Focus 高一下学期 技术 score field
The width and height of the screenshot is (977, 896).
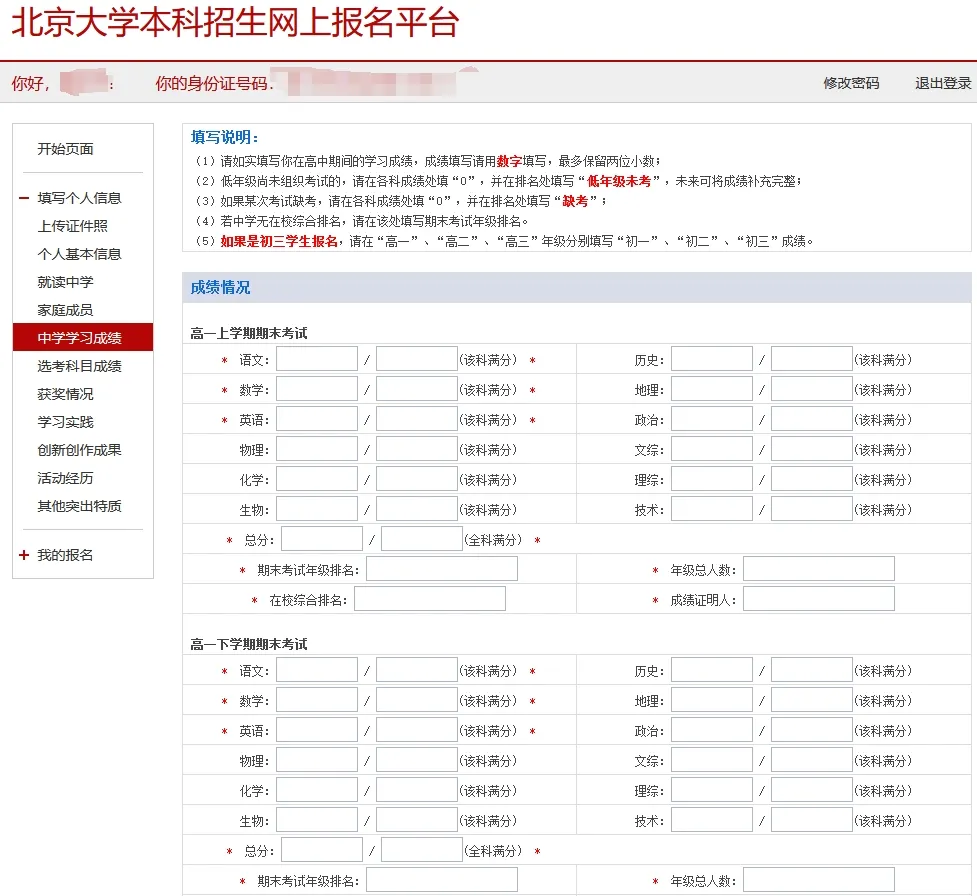point(712,820)
